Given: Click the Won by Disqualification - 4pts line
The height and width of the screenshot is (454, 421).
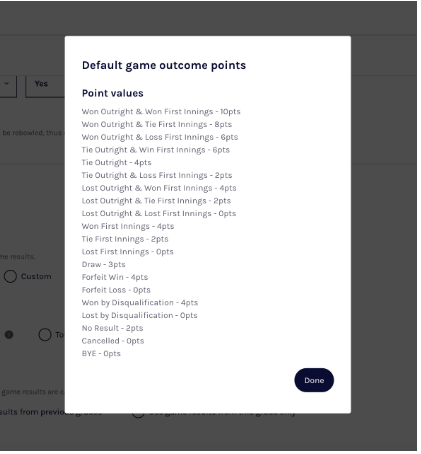Looking at the screenshot, I should click(140, 302).
